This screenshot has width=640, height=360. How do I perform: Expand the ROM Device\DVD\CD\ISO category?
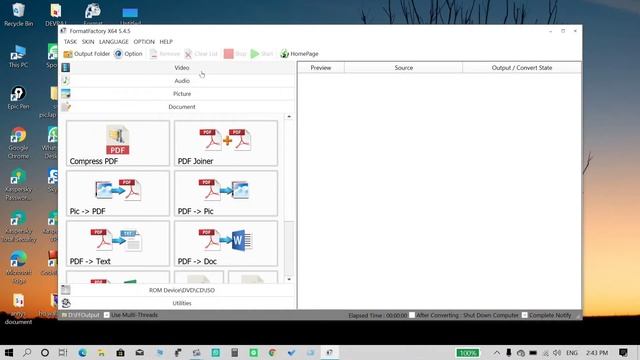178,290
